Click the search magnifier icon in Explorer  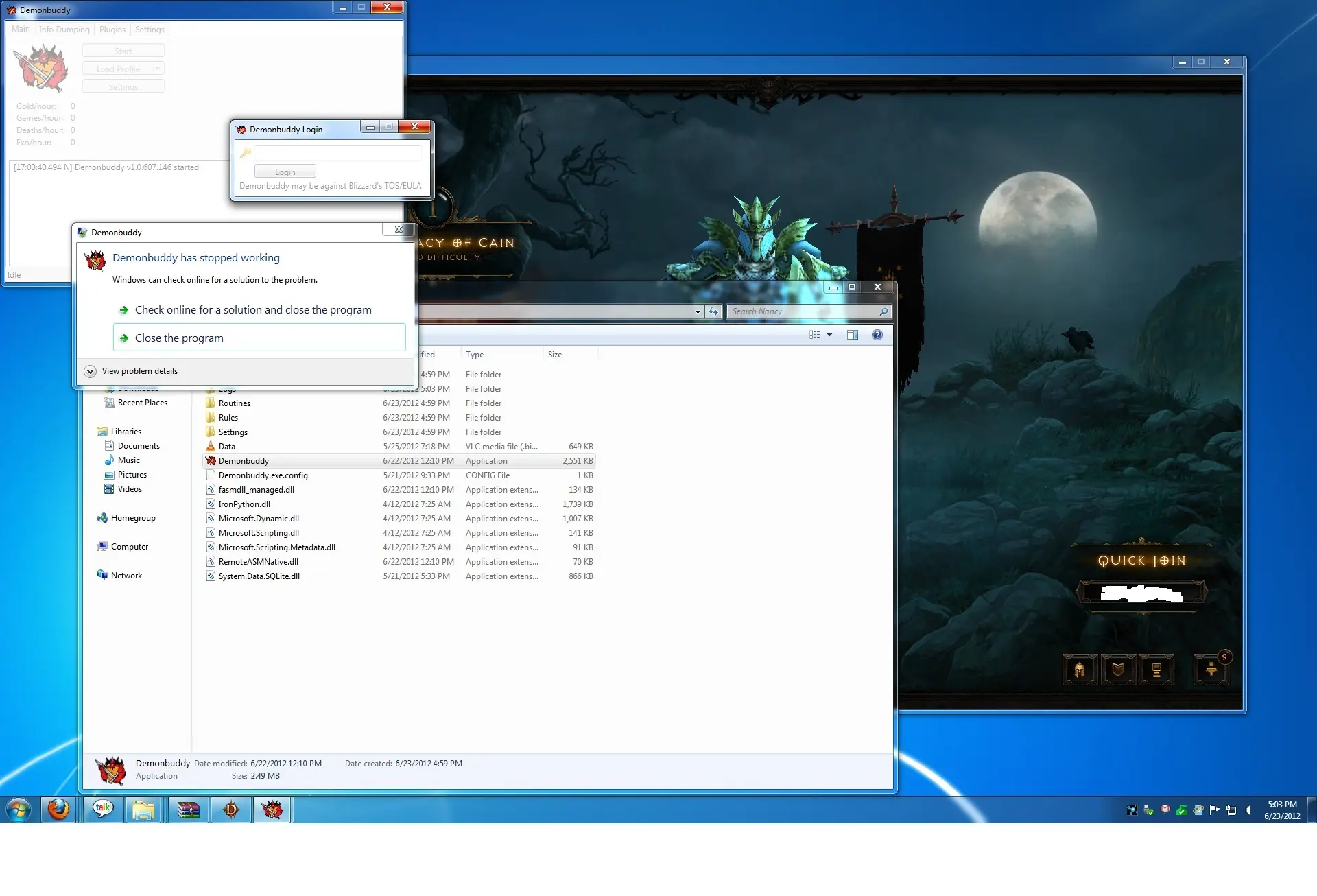(x=883, y=311)
